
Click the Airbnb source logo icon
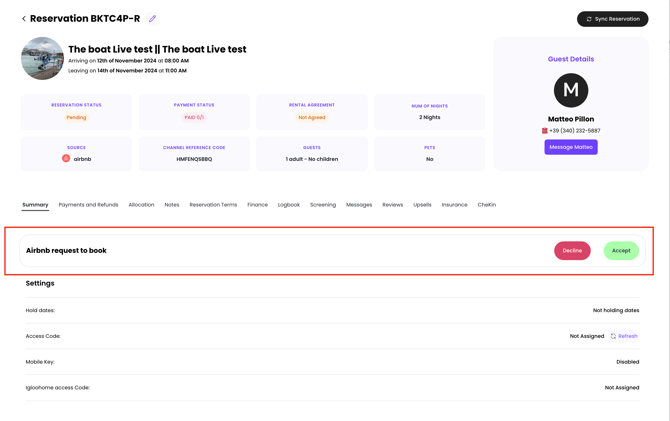[66, 159]
